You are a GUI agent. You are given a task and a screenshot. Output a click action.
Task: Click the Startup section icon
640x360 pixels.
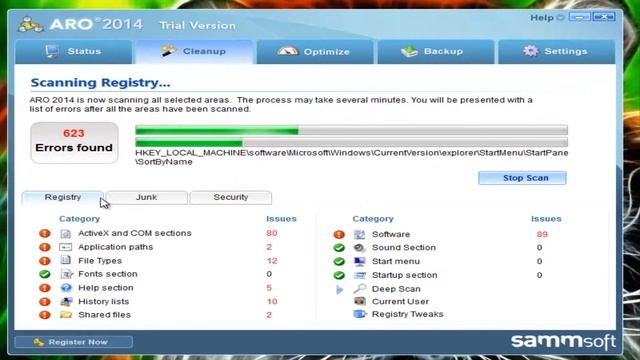pos(359,275)
